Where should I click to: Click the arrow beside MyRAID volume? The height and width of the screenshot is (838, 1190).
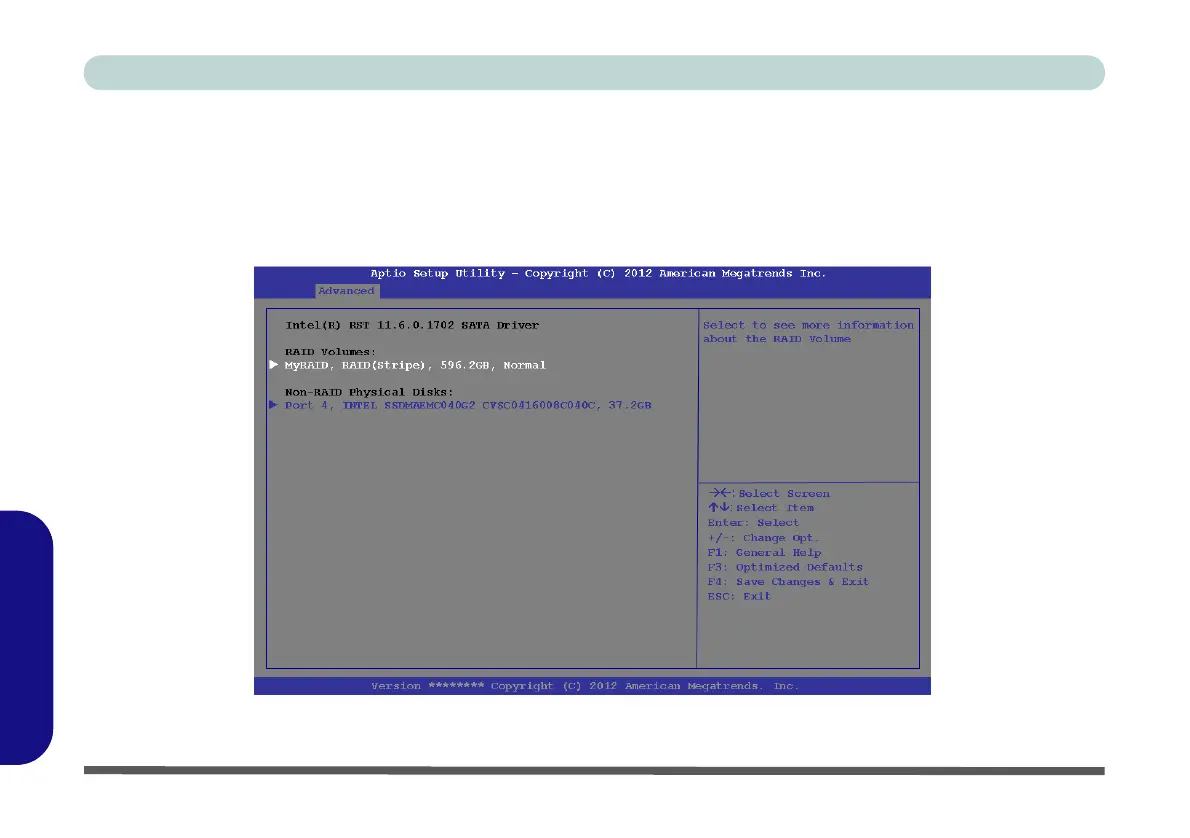pyautogui.click(x=274, y=365)
